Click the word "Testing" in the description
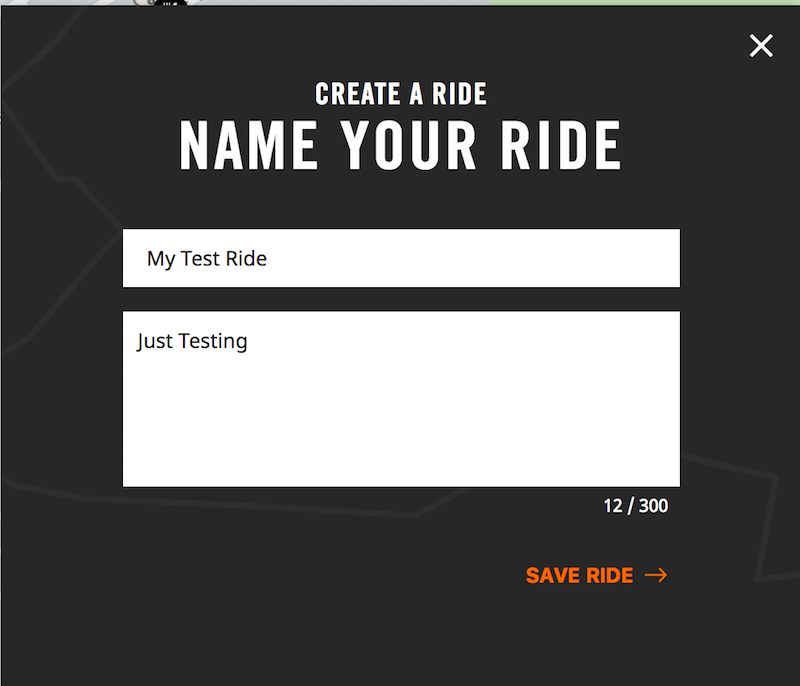The height and width of the screenshot is (686, 800). (213, 341)
